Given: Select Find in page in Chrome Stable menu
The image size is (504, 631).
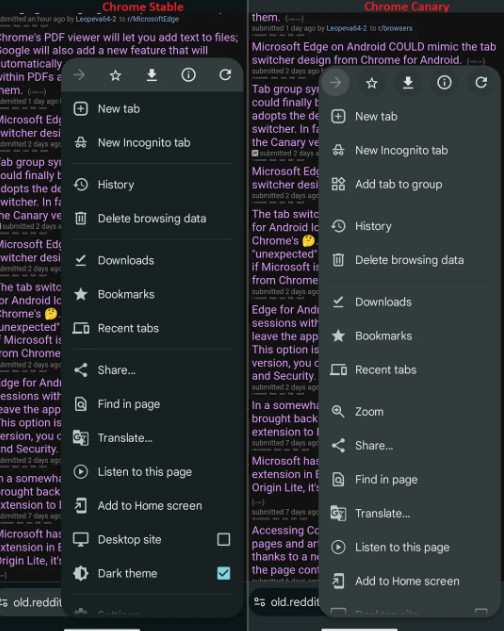Looking at the screenshot, I should pos(153,404).
